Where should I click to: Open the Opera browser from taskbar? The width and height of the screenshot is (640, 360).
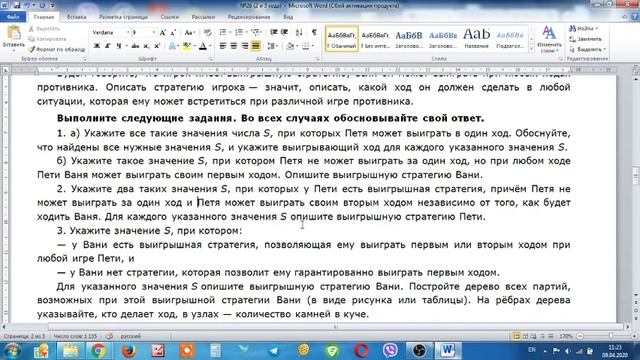coord(361,351)
